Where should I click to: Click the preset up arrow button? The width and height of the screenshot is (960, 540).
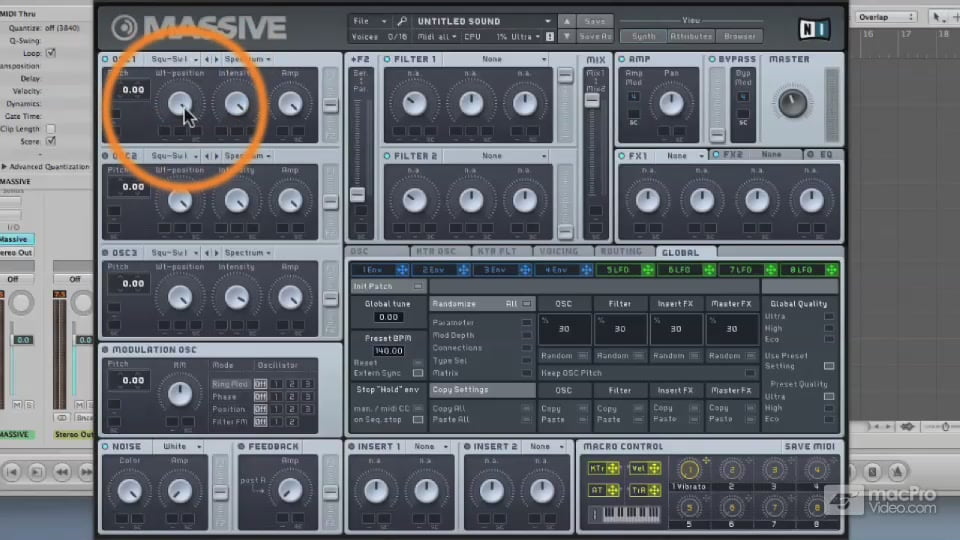566,21
